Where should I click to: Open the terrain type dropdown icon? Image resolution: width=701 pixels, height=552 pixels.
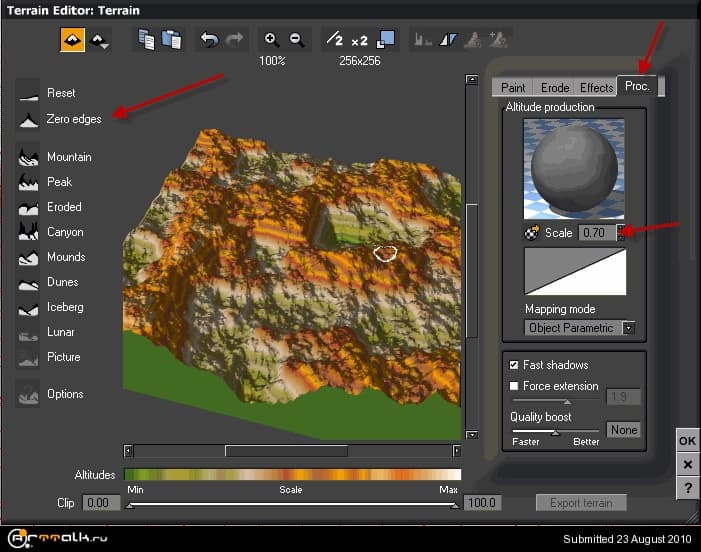(x=99, y=41)
